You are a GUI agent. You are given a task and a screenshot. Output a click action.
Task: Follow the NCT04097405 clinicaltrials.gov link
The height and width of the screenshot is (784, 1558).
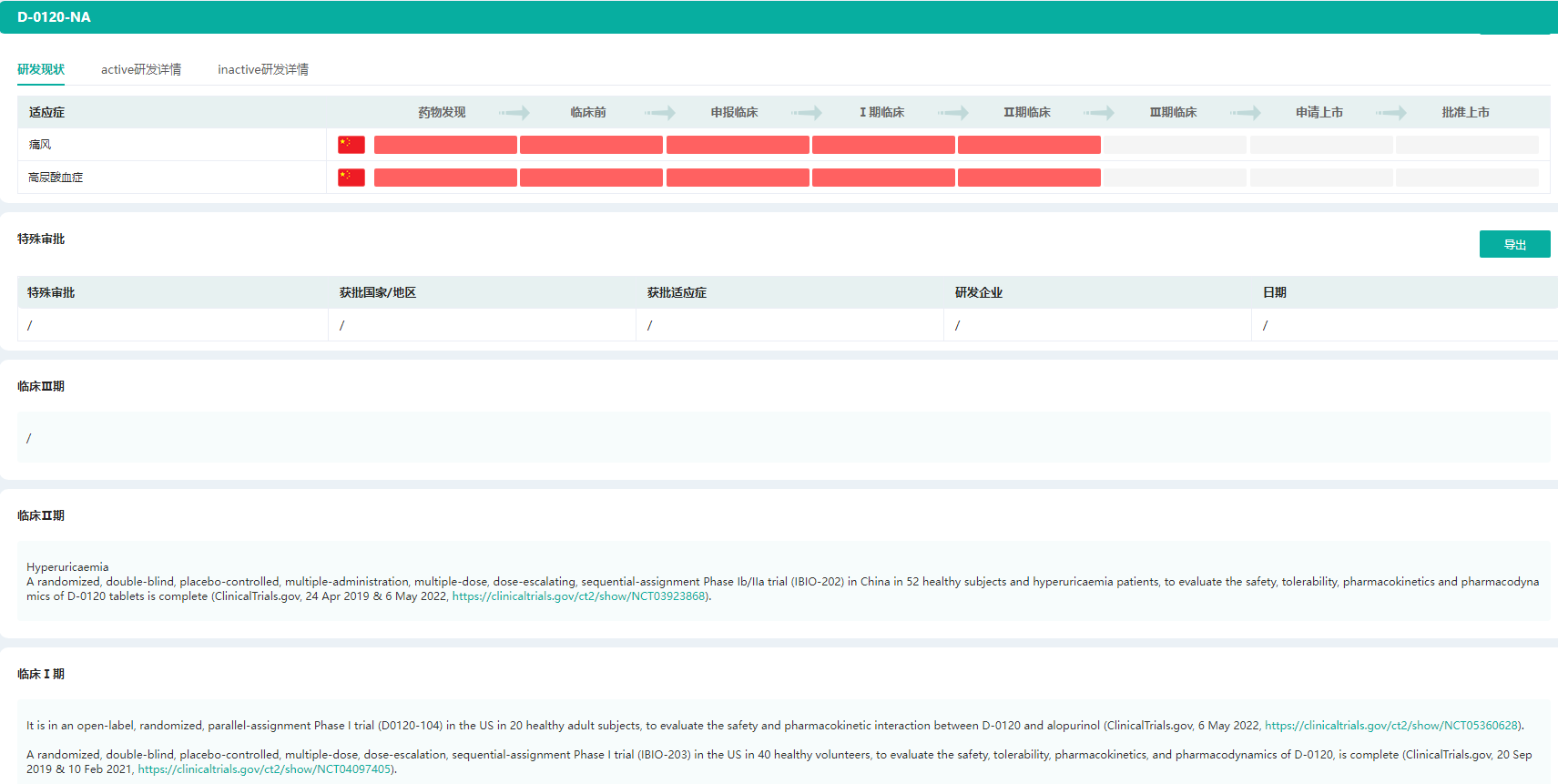pos(264,769)
